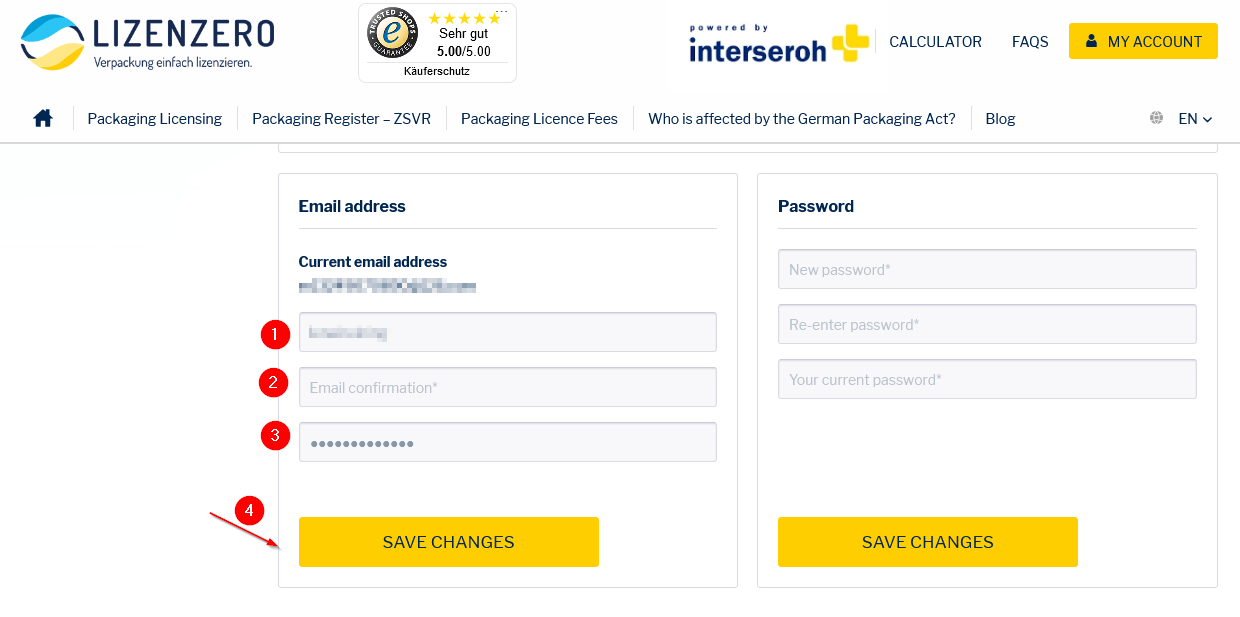Open Packaging Licensing menu

coord(155,118)
